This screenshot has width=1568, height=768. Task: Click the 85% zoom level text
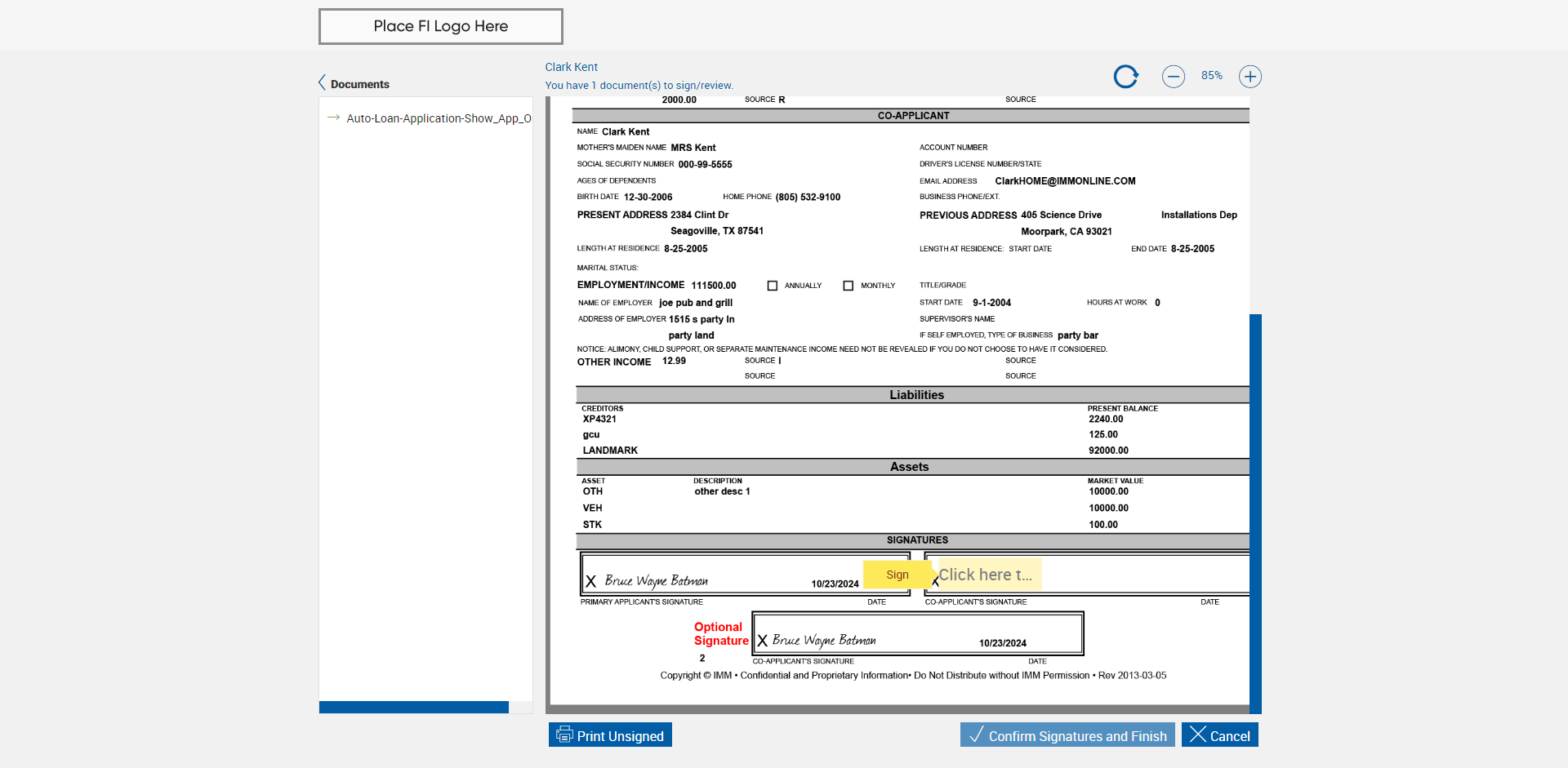tap(1212, 76)
